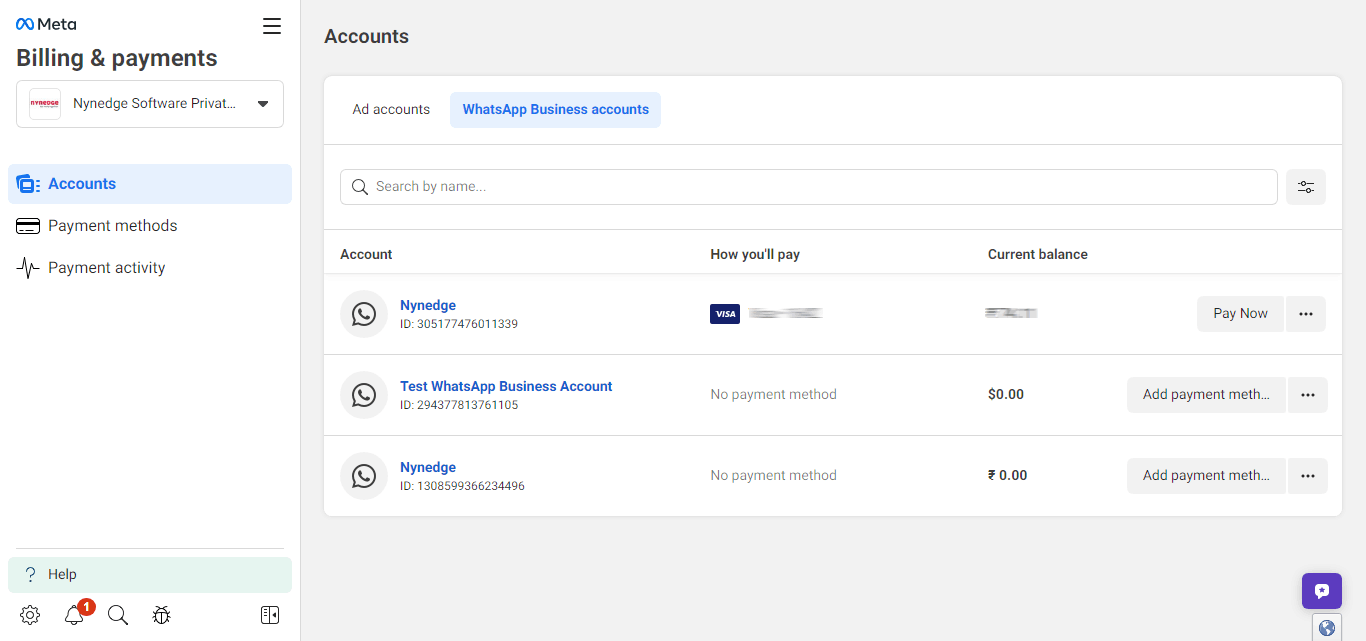
Task: Click the ₹ 0.00 balance value
Action: pos(1008,476)
